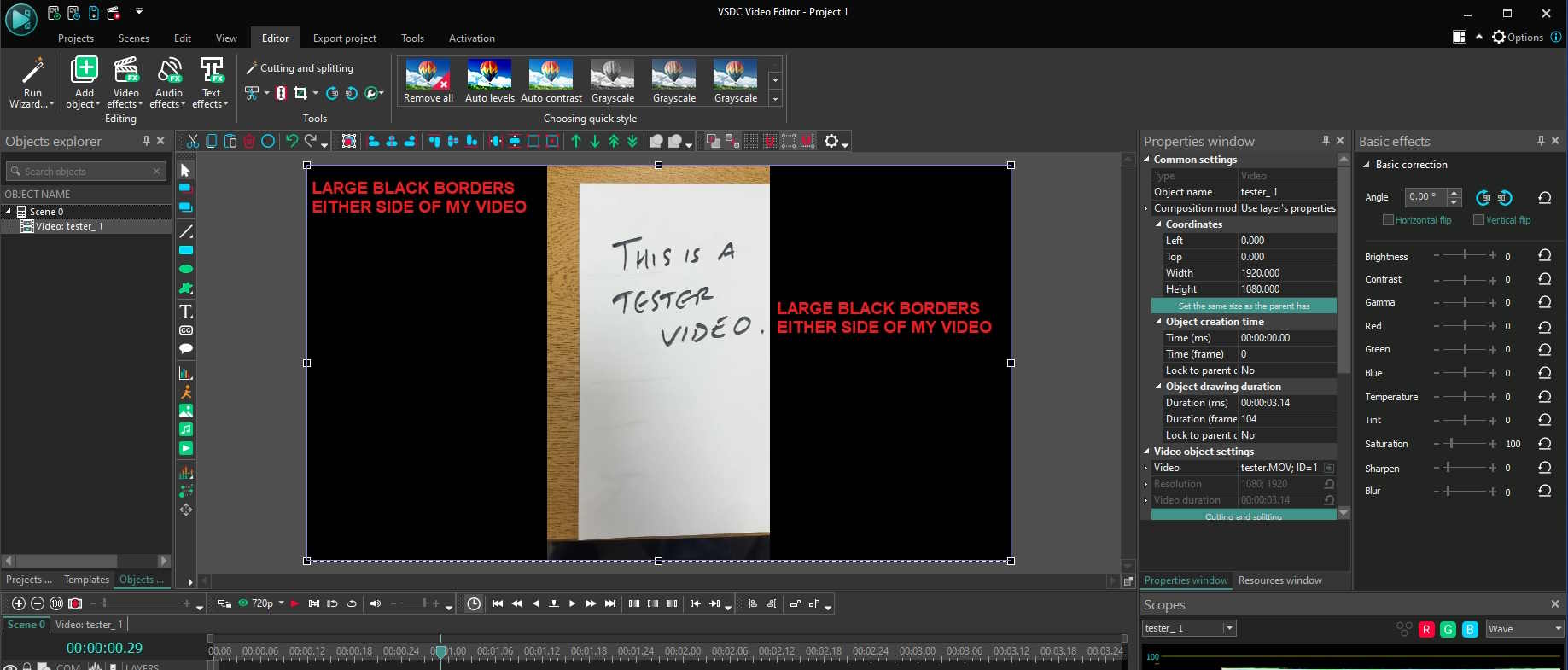Click the Search objects input field
This screenshot has height=670, width=1568.
coord(86,172)
